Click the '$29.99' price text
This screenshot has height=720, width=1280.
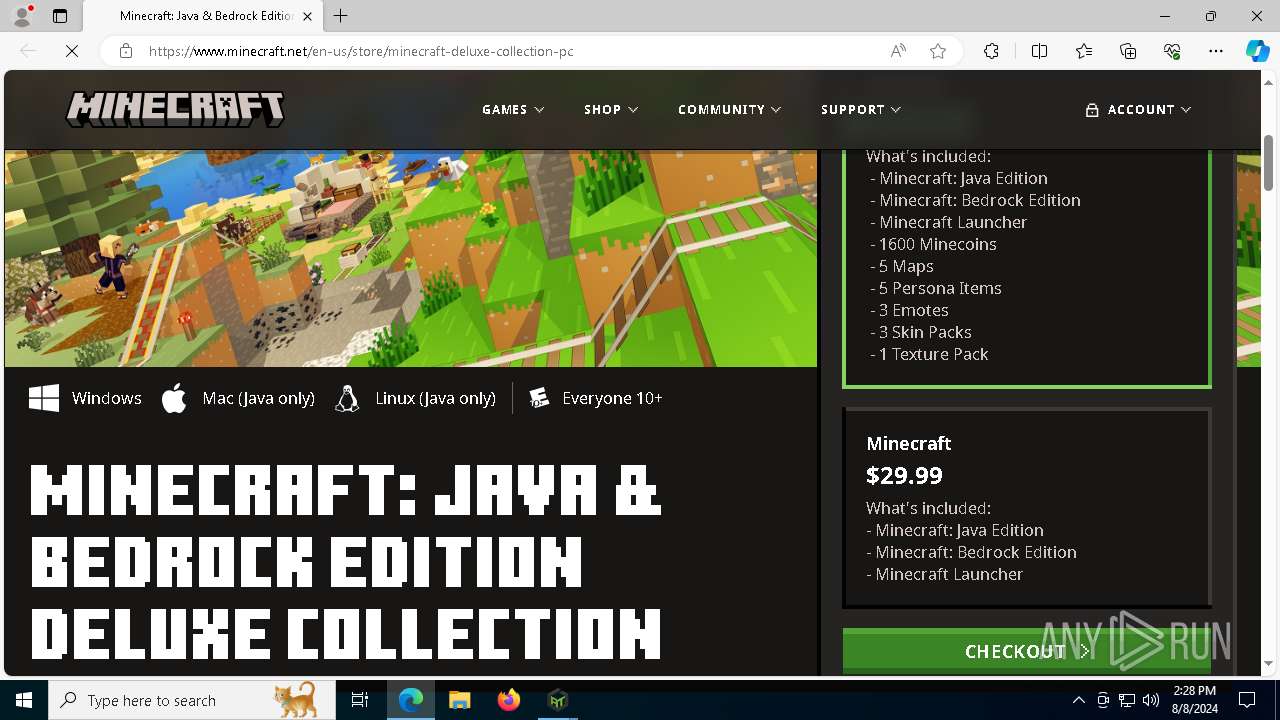pos(904,475)
